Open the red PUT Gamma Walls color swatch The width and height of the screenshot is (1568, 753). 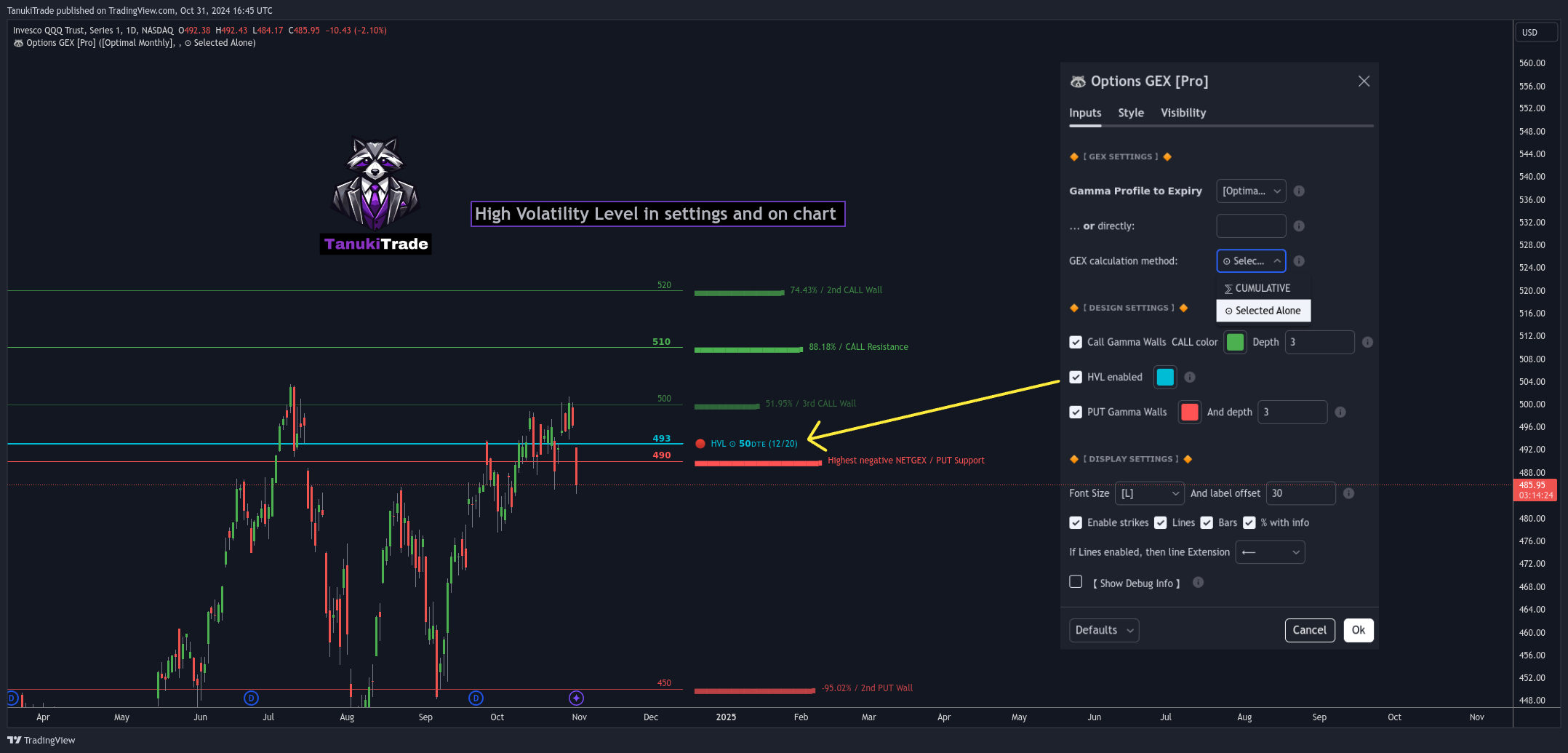coord(1190,412)
